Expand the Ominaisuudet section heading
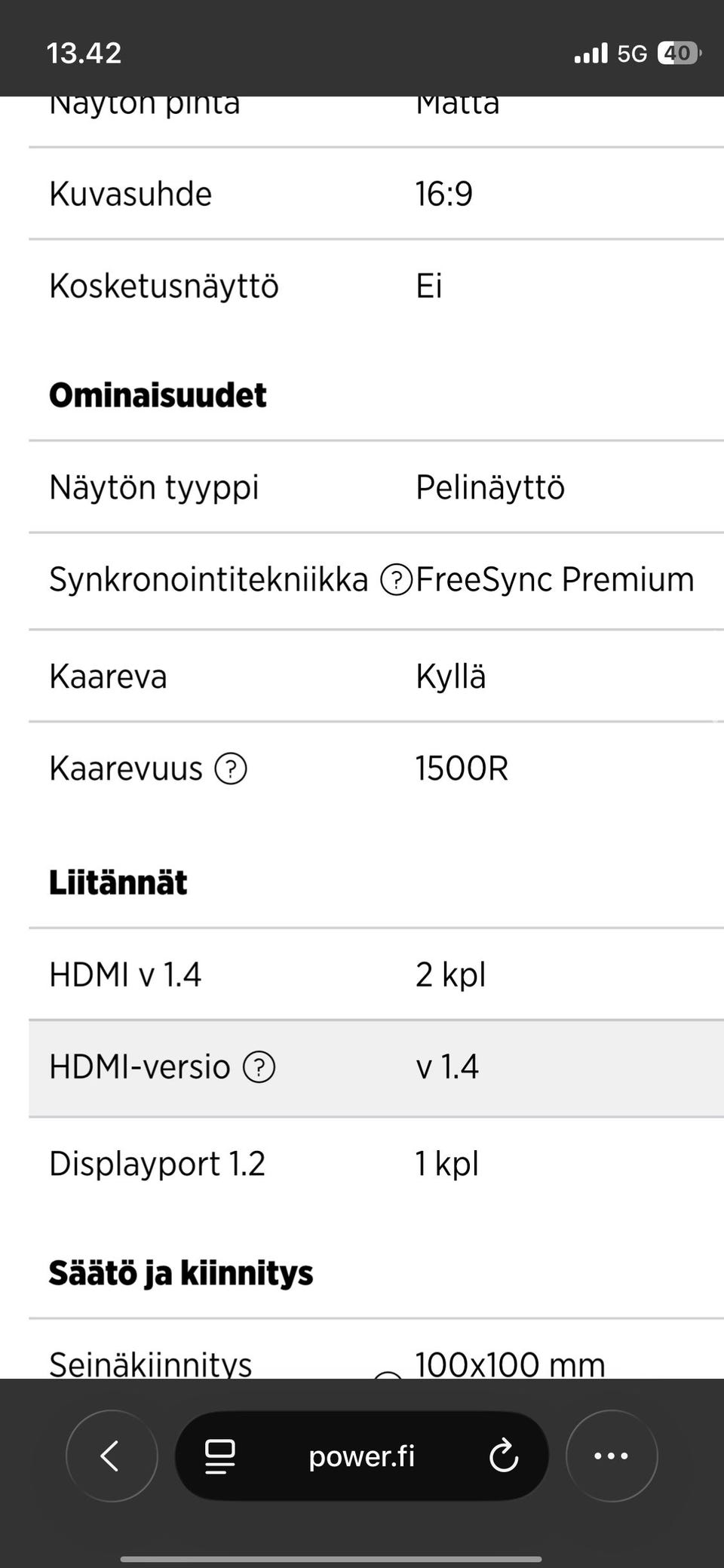This screenshot has height=1568, width=724. 157,394
